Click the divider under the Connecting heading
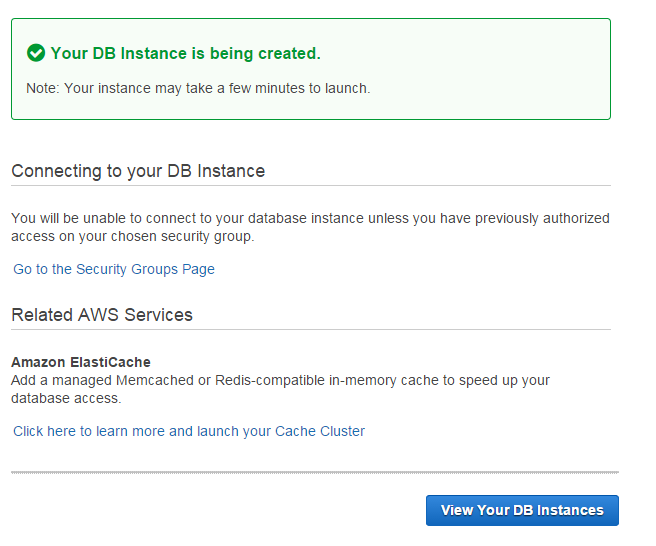This screenshot has height=546, width=656. 310,185
